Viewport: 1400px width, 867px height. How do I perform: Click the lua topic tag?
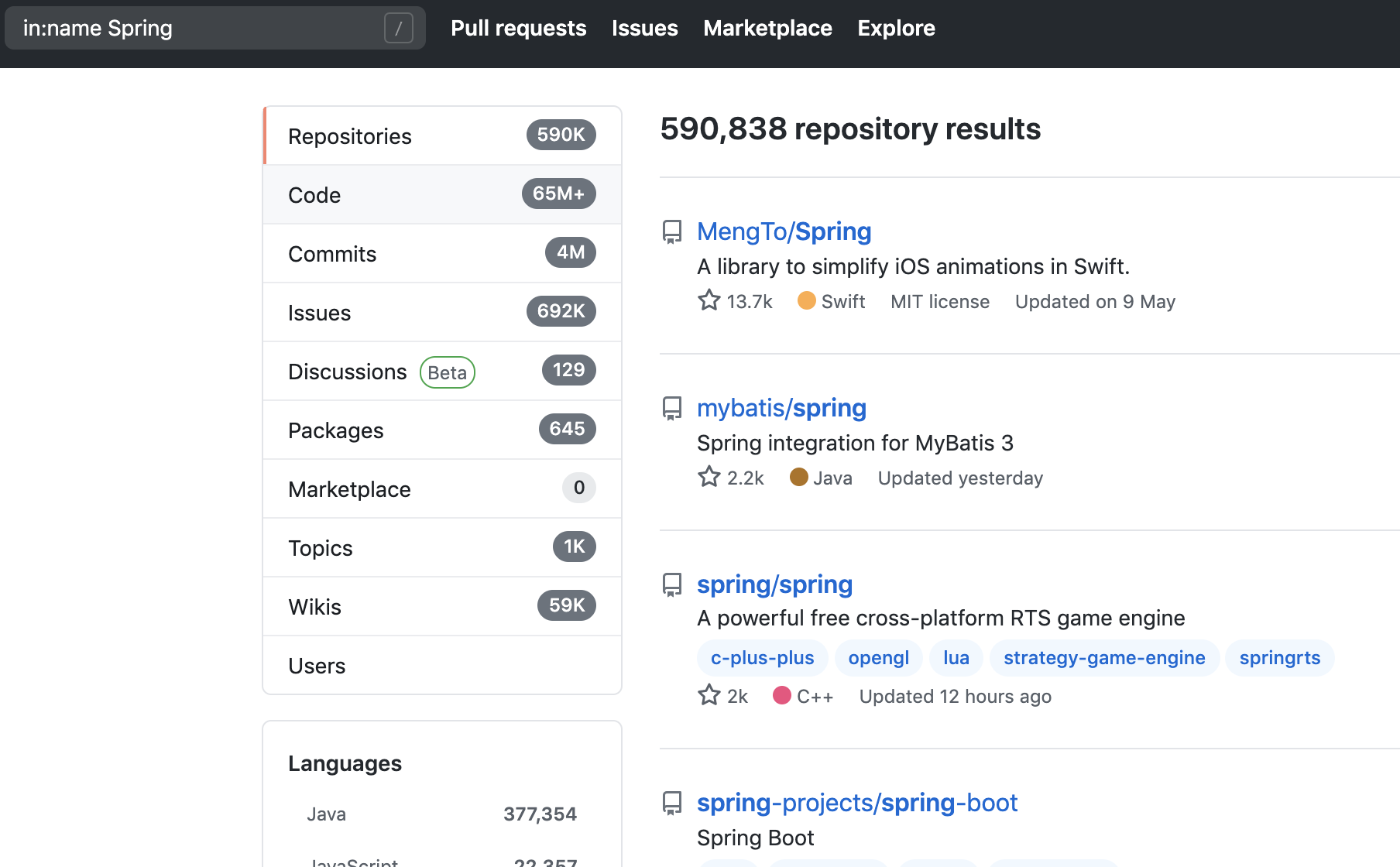(956, 658)
